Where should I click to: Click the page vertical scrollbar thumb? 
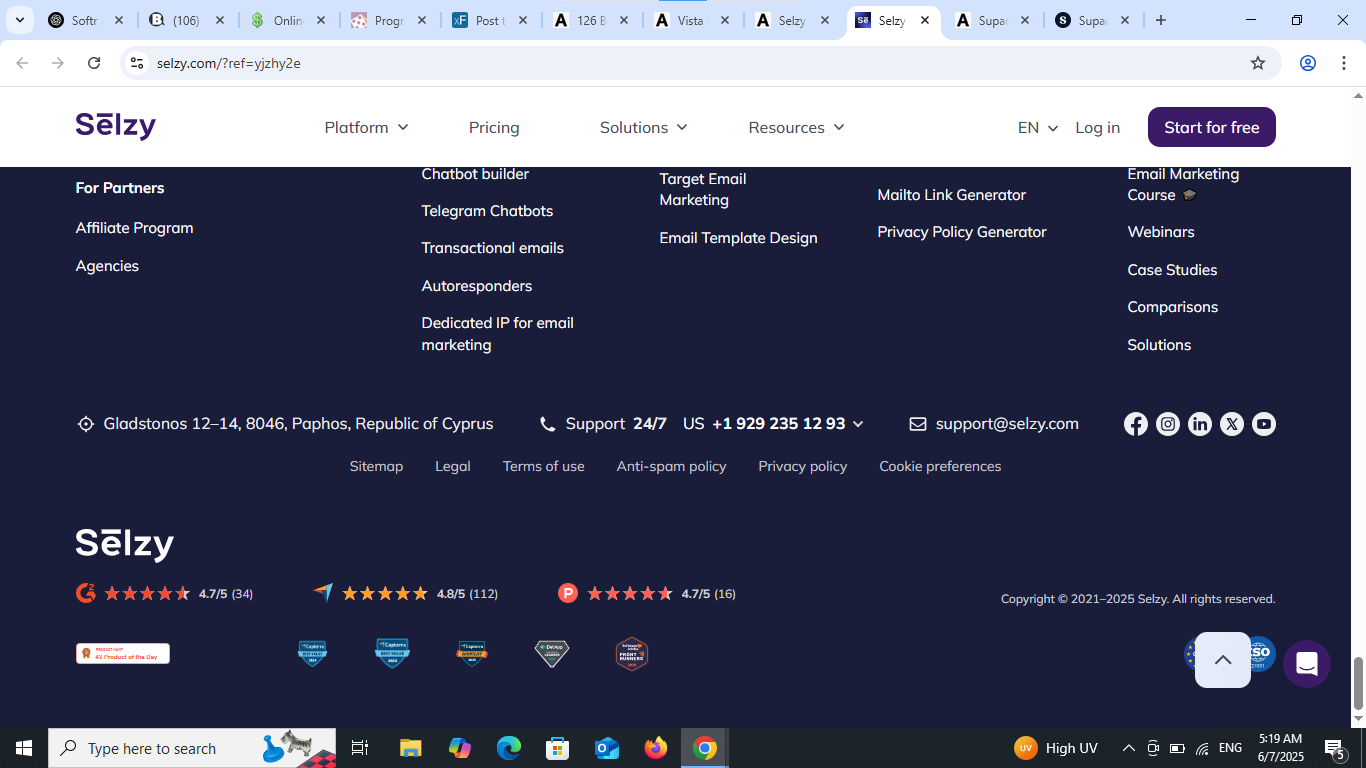point(1358,683)
